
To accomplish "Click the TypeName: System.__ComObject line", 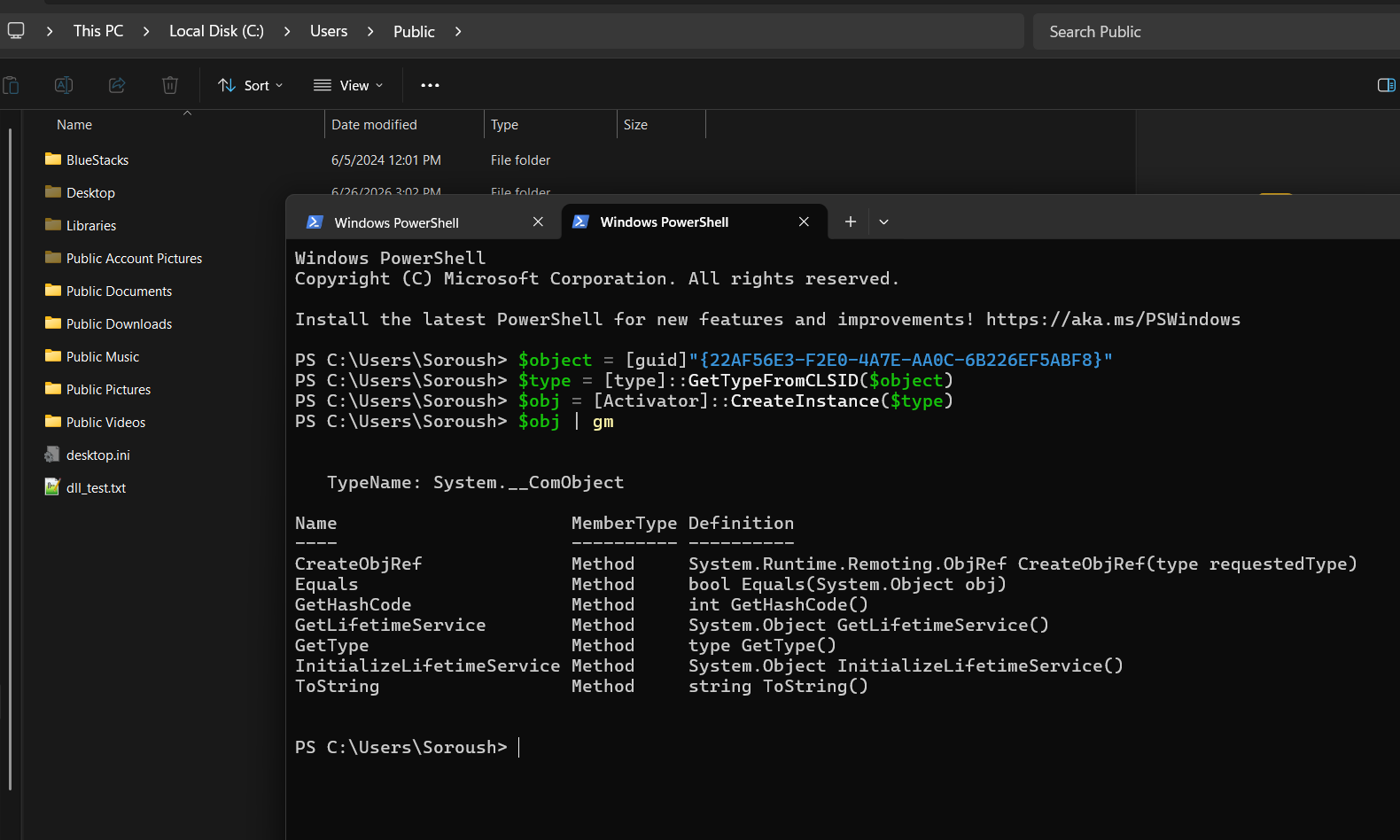I will click(475, 482).
